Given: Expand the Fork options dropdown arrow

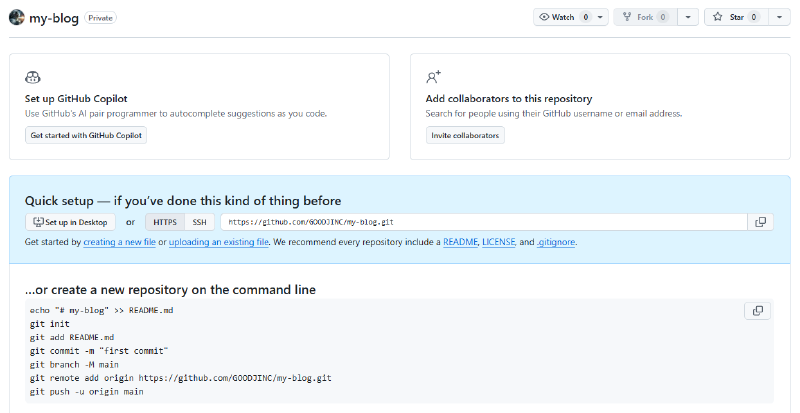Looking at the screenshot, I should tap(688, 17).
